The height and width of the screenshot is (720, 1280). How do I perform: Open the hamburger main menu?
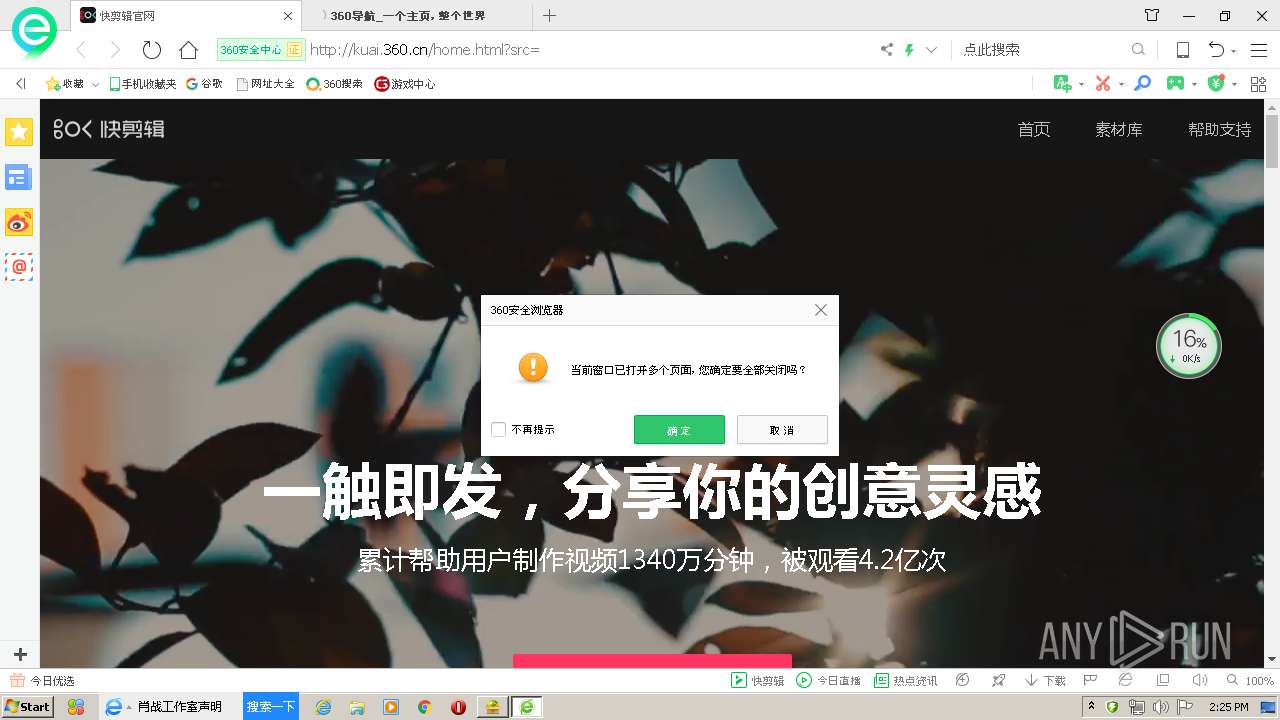click(1259, 49)
